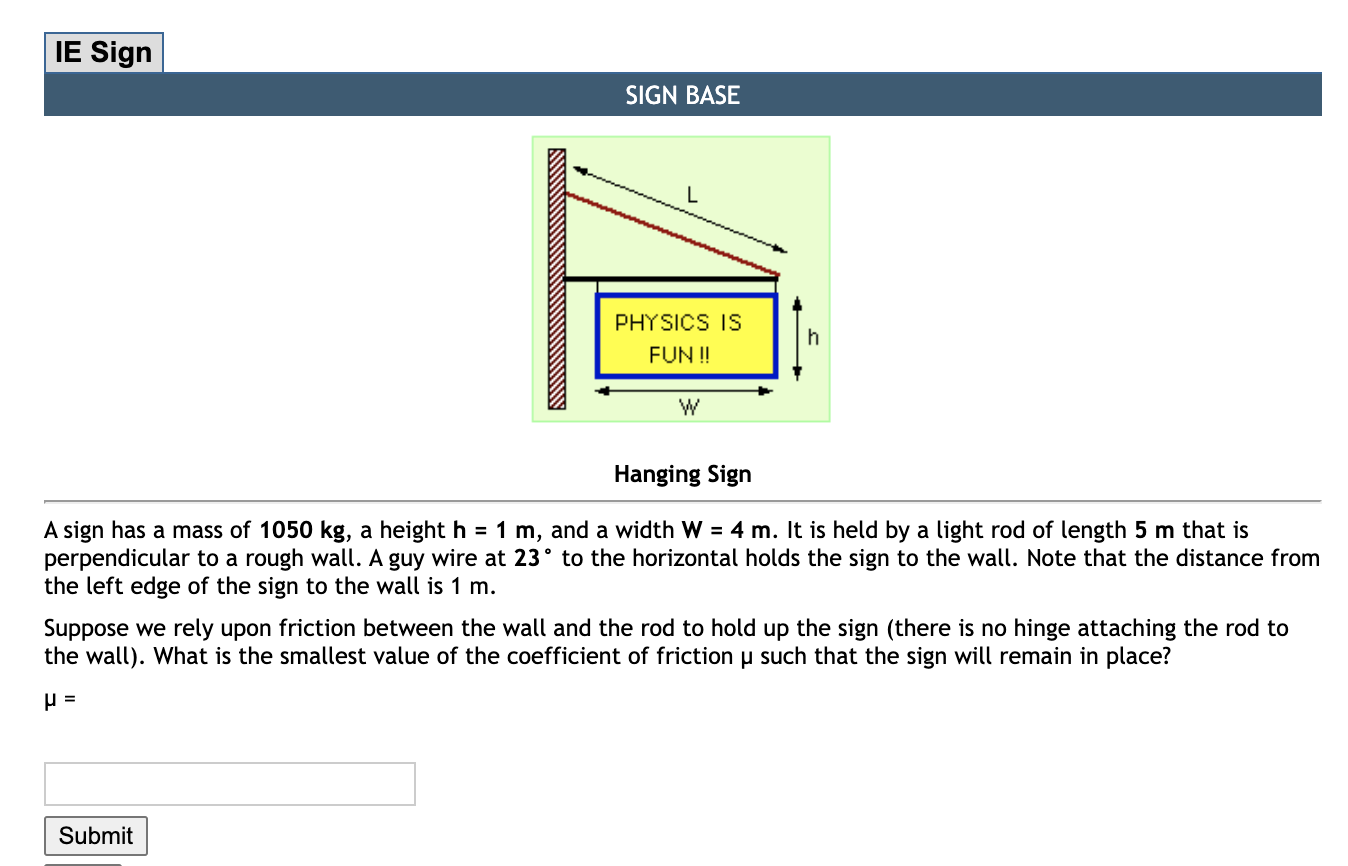
Task: Click the Hanging Sign caption text
Action: coord(682,473)
